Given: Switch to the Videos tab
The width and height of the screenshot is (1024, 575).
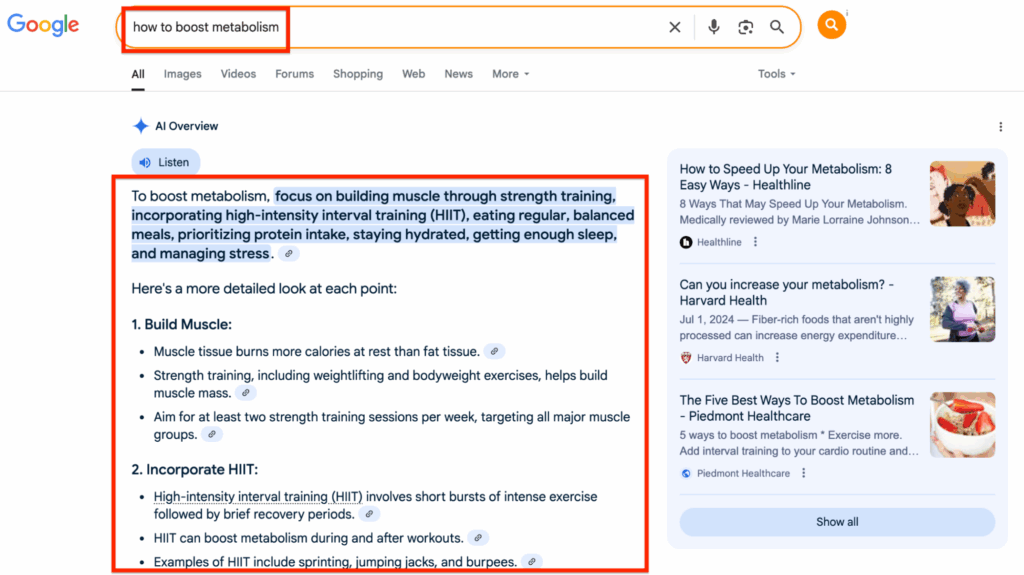Looking at the screenshot, I should pos(238,74).
